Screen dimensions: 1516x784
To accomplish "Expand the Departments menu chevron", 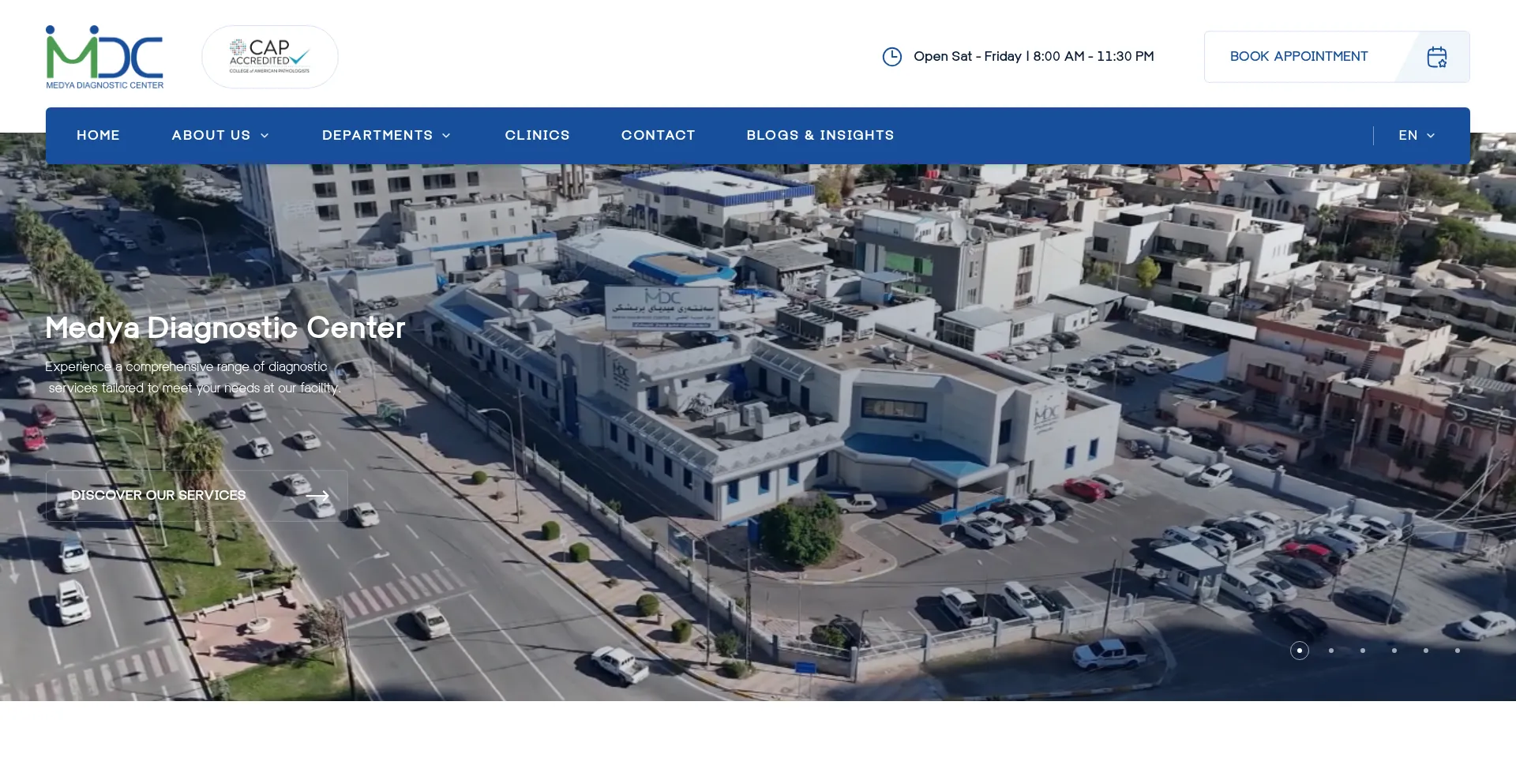I will coord(446,136).
